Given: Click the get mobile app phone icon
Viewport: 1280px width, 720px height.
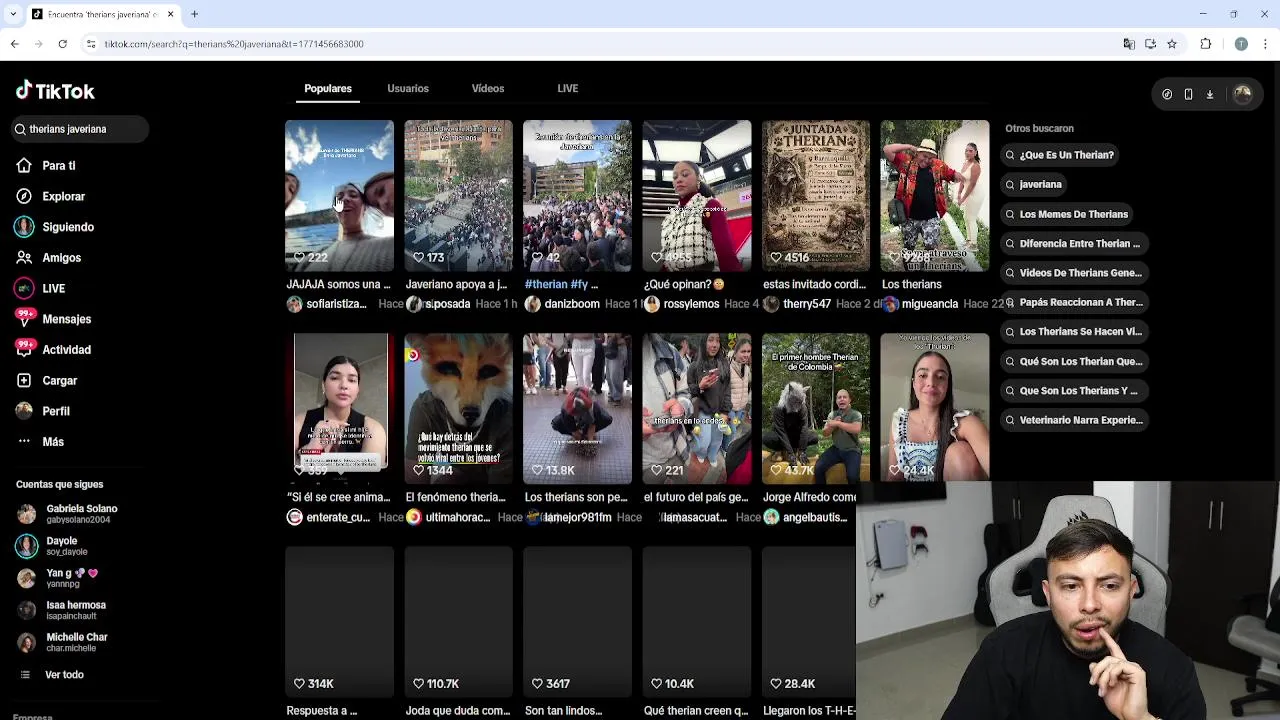Looking at the screenshot, I should click(1188, 94).
